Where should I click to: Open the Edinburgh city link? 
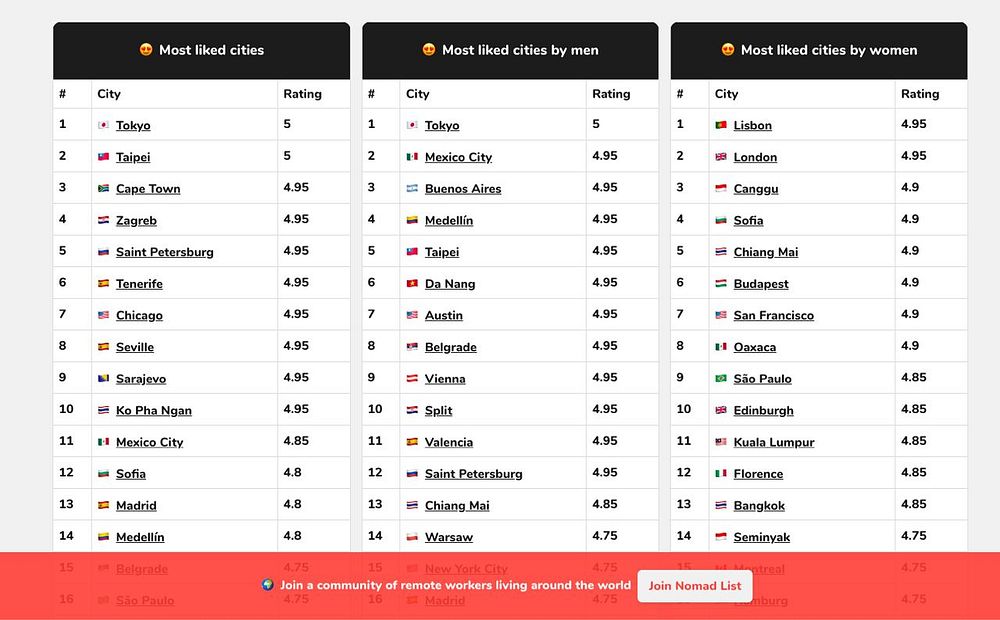[763, 410]
